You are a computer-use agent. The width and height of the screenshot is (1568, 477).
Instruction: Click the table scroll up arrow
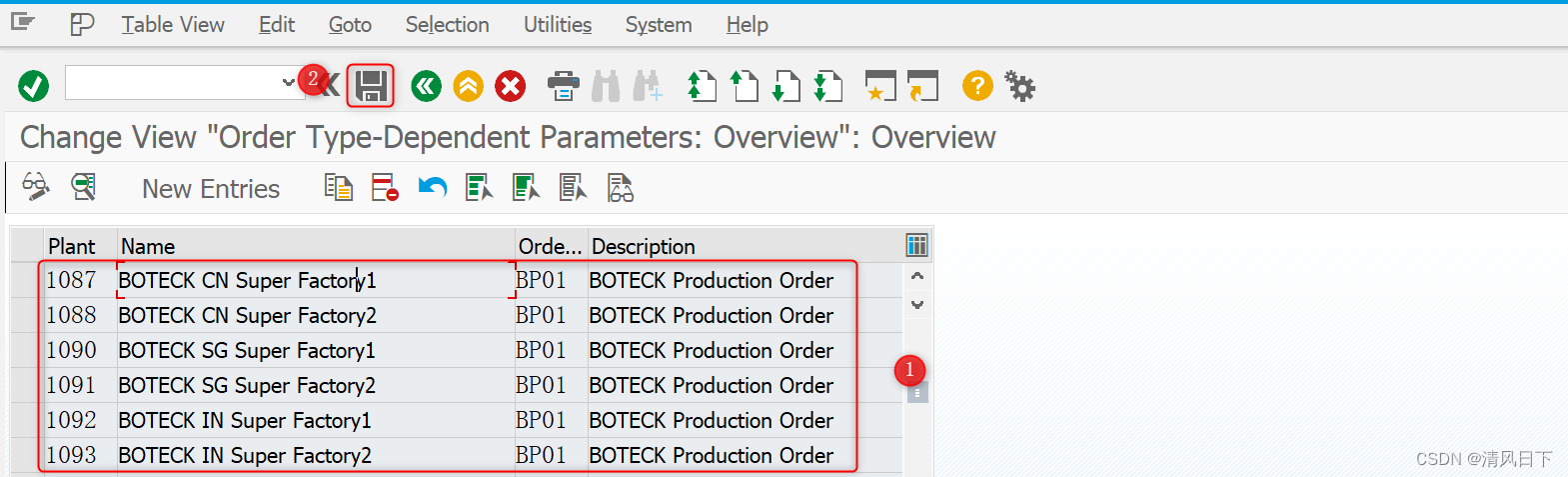coord(917,276)
